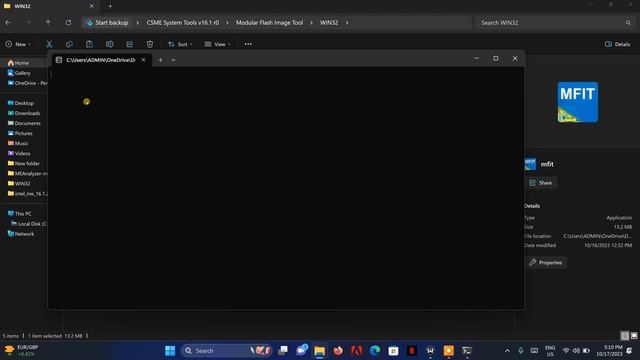The image size is (640, 360).
Task: Open the Windows Start menu
Action: click(x=170, y=351)
